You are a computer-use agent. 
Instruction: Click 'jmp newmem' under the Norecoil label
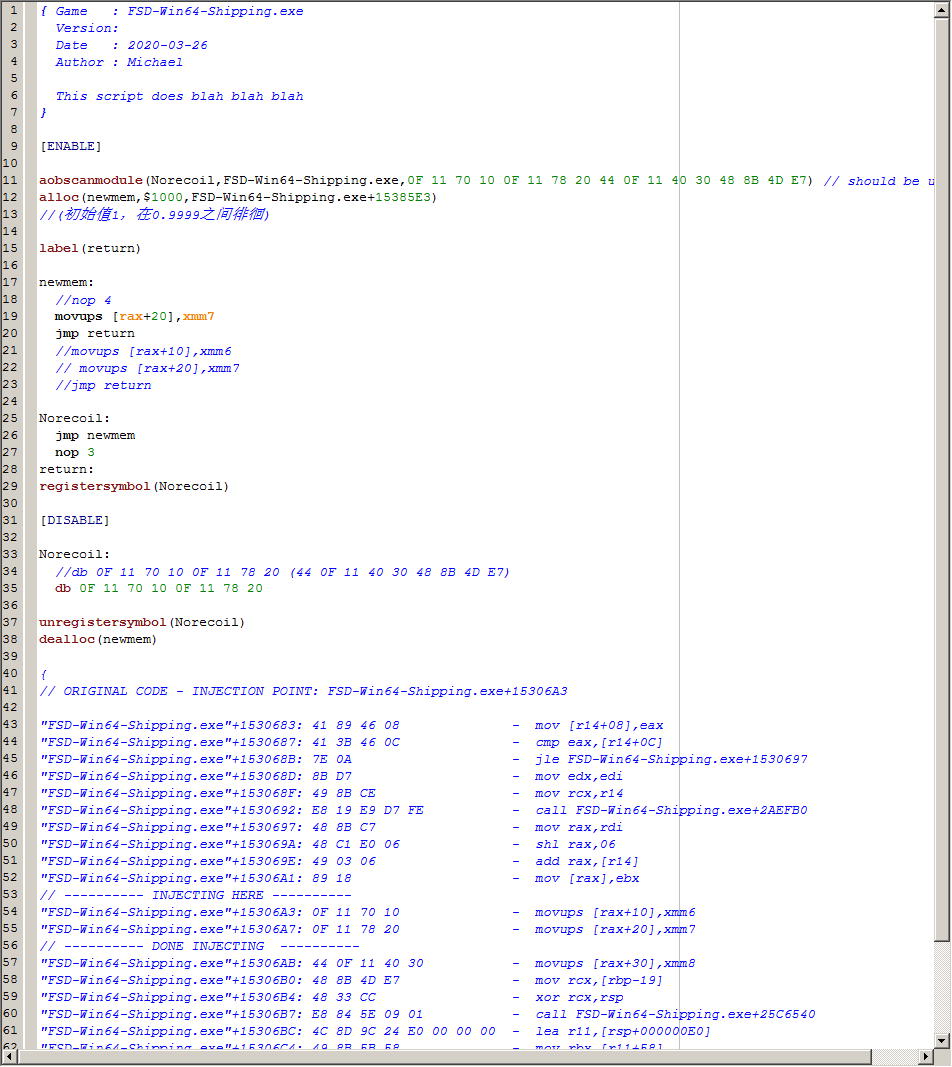coord(95,435)
